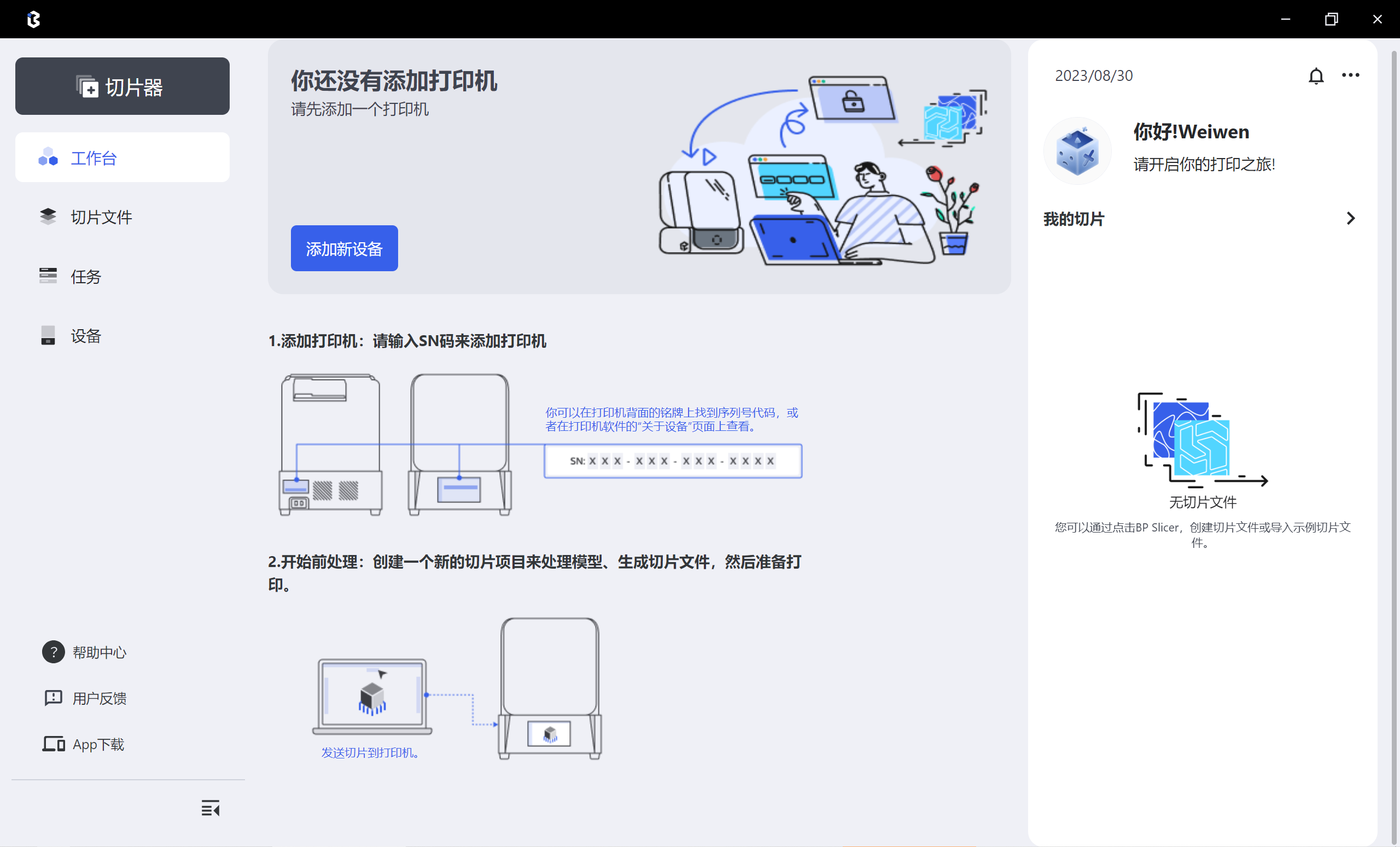Open the three-dot more options menu

pos(1350,75)
